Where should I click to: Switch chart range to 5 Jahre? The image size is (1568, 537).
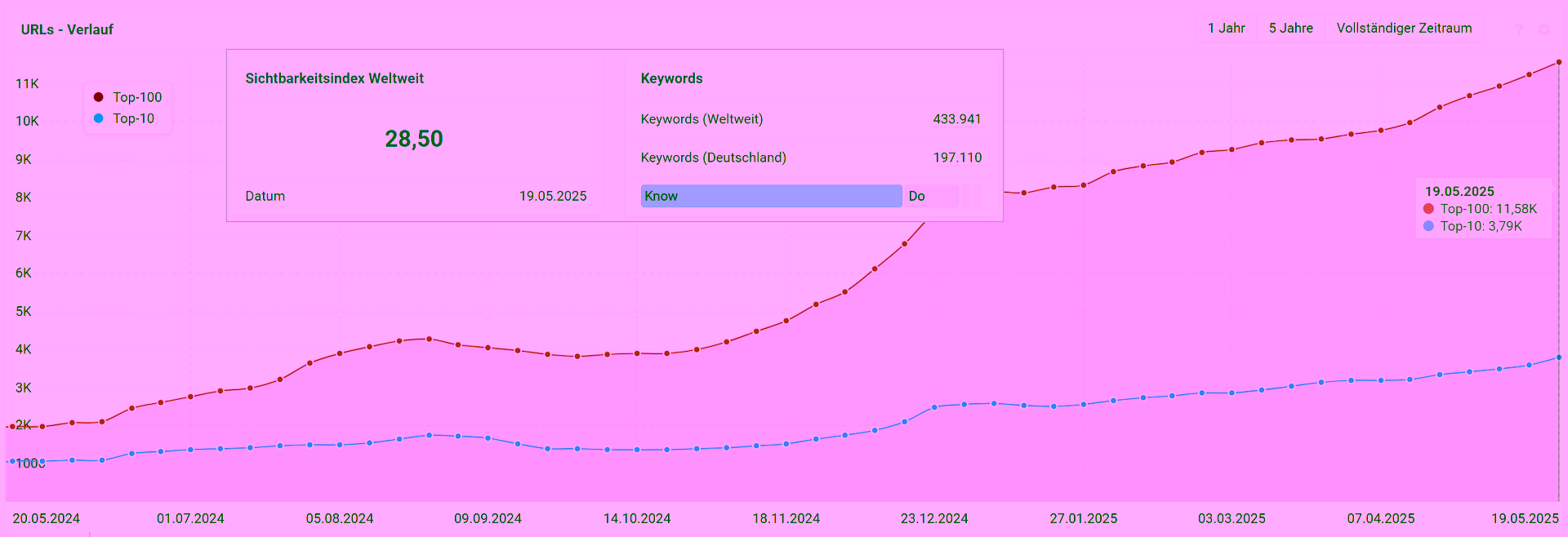pyautogui.click(x=1290, y=28)
